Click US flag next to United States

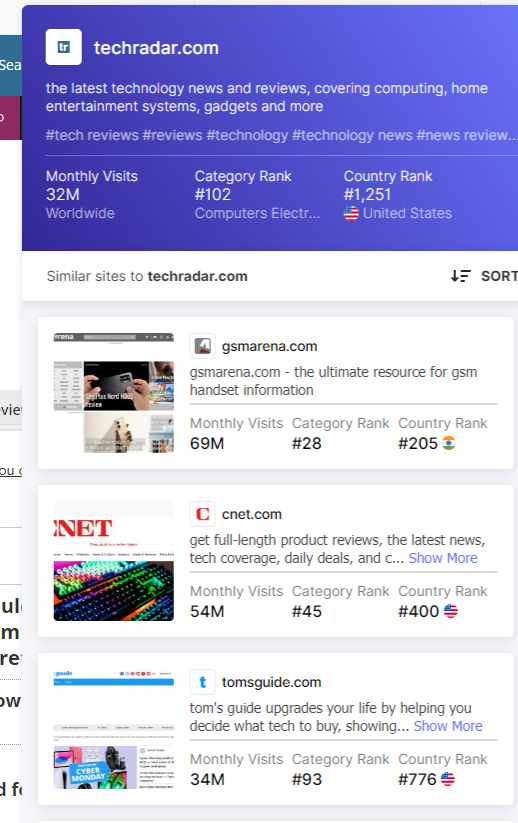point(351,214)
